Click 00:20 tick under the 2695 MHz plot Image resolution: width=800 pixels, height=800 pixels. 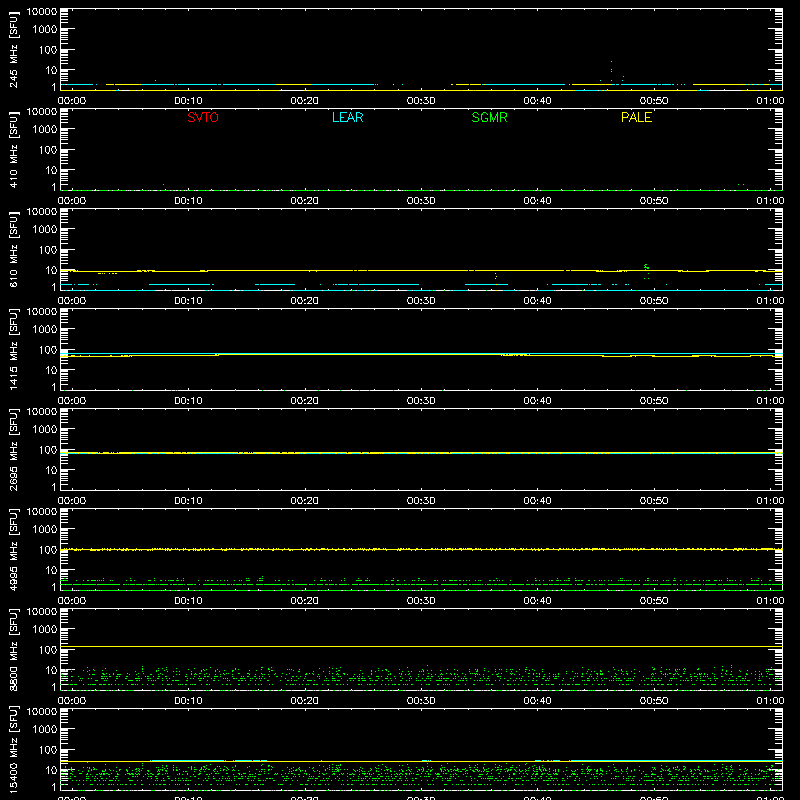[305, 501]
